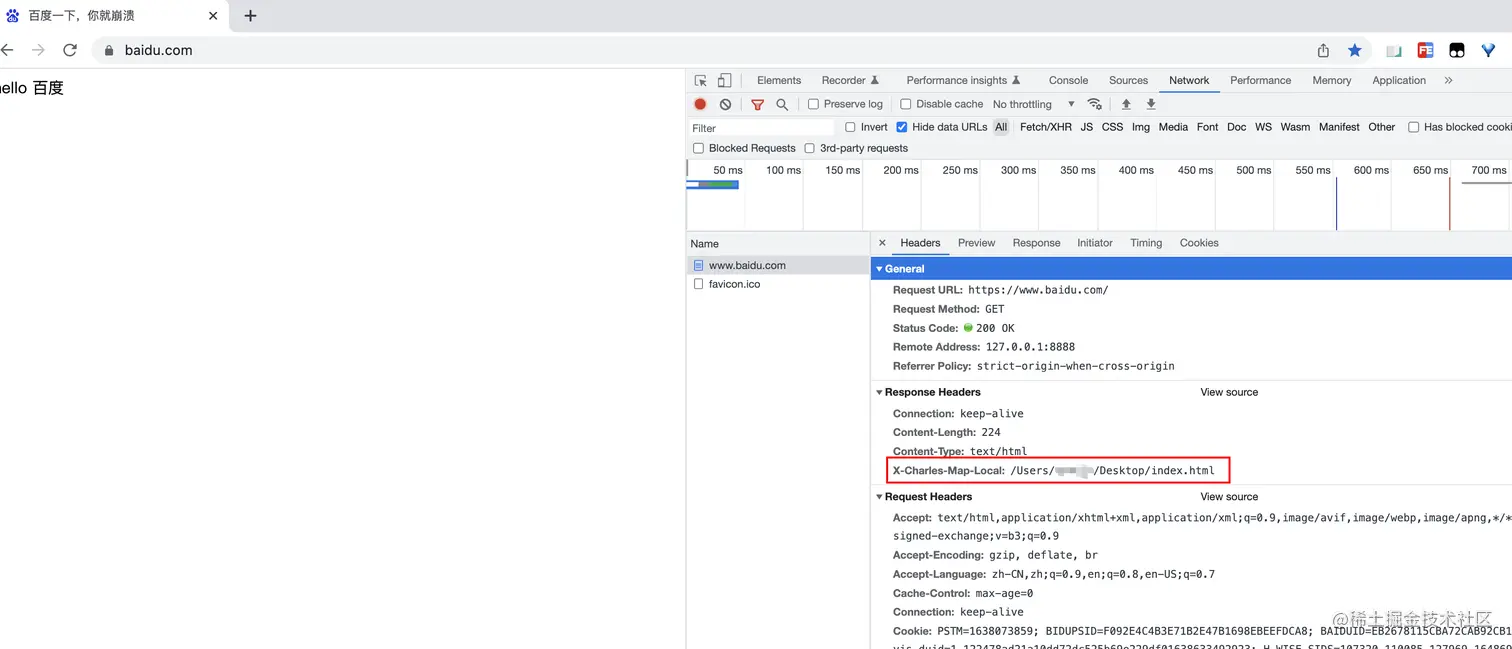Check Has blocked cookies option
The height and width of the screenshot is (649, 1512).
tap(1413, 127)
